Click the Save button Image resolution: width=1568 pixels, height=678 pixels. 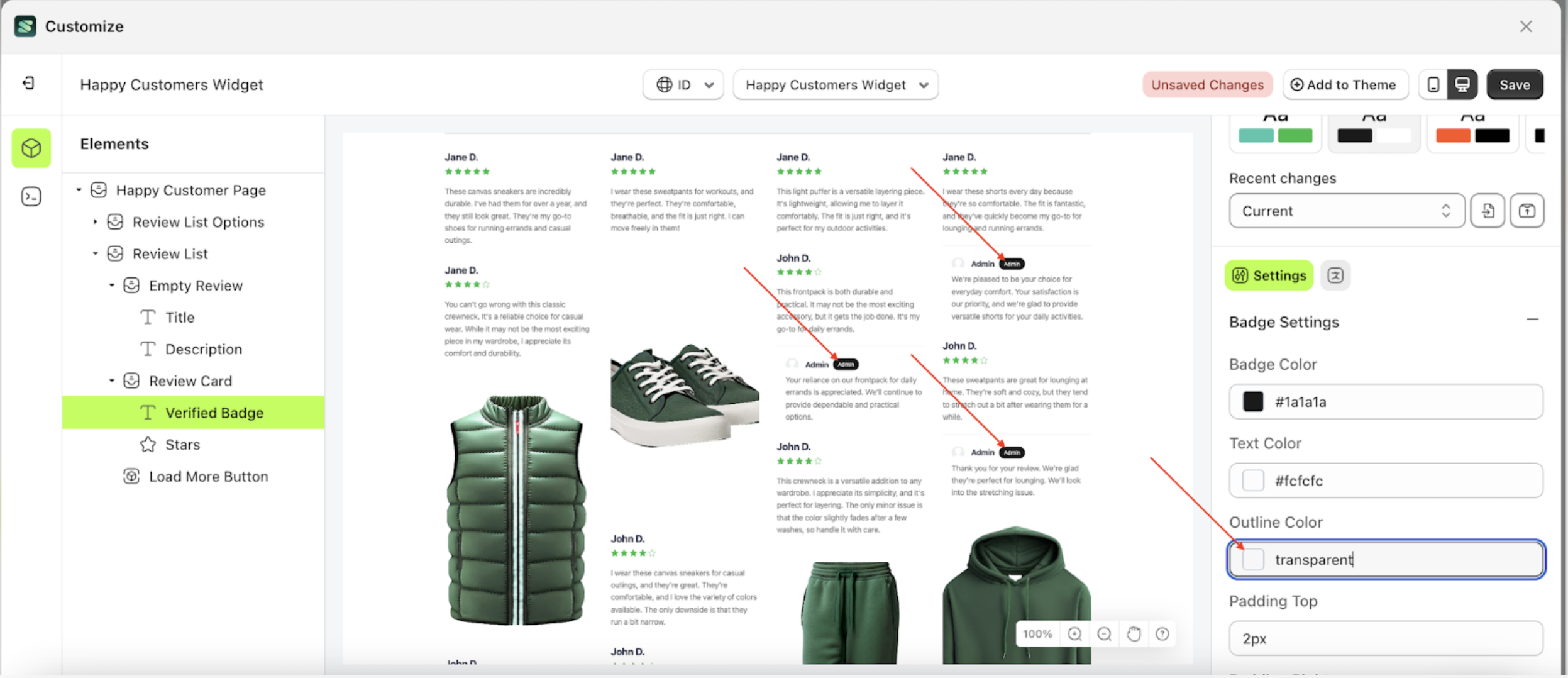[1514, 84]
